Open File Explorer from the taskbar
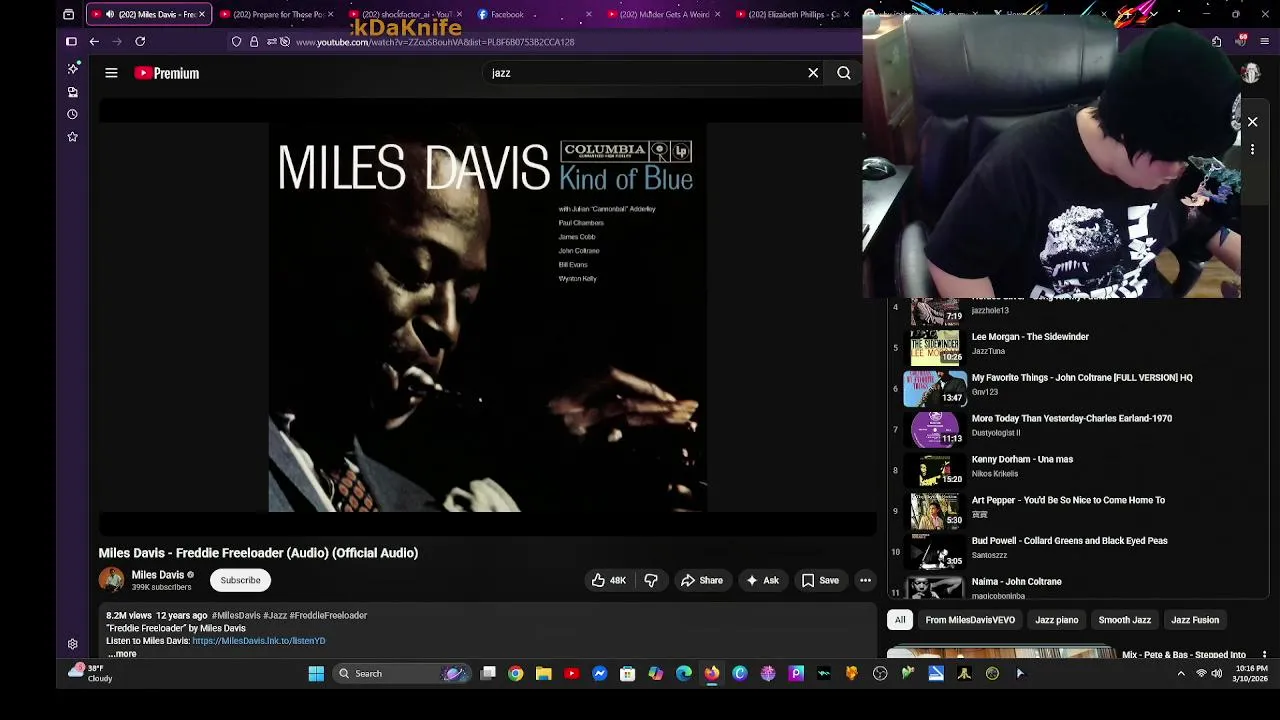Screen dimensions: 1280x720 click(x=543, y=673)
